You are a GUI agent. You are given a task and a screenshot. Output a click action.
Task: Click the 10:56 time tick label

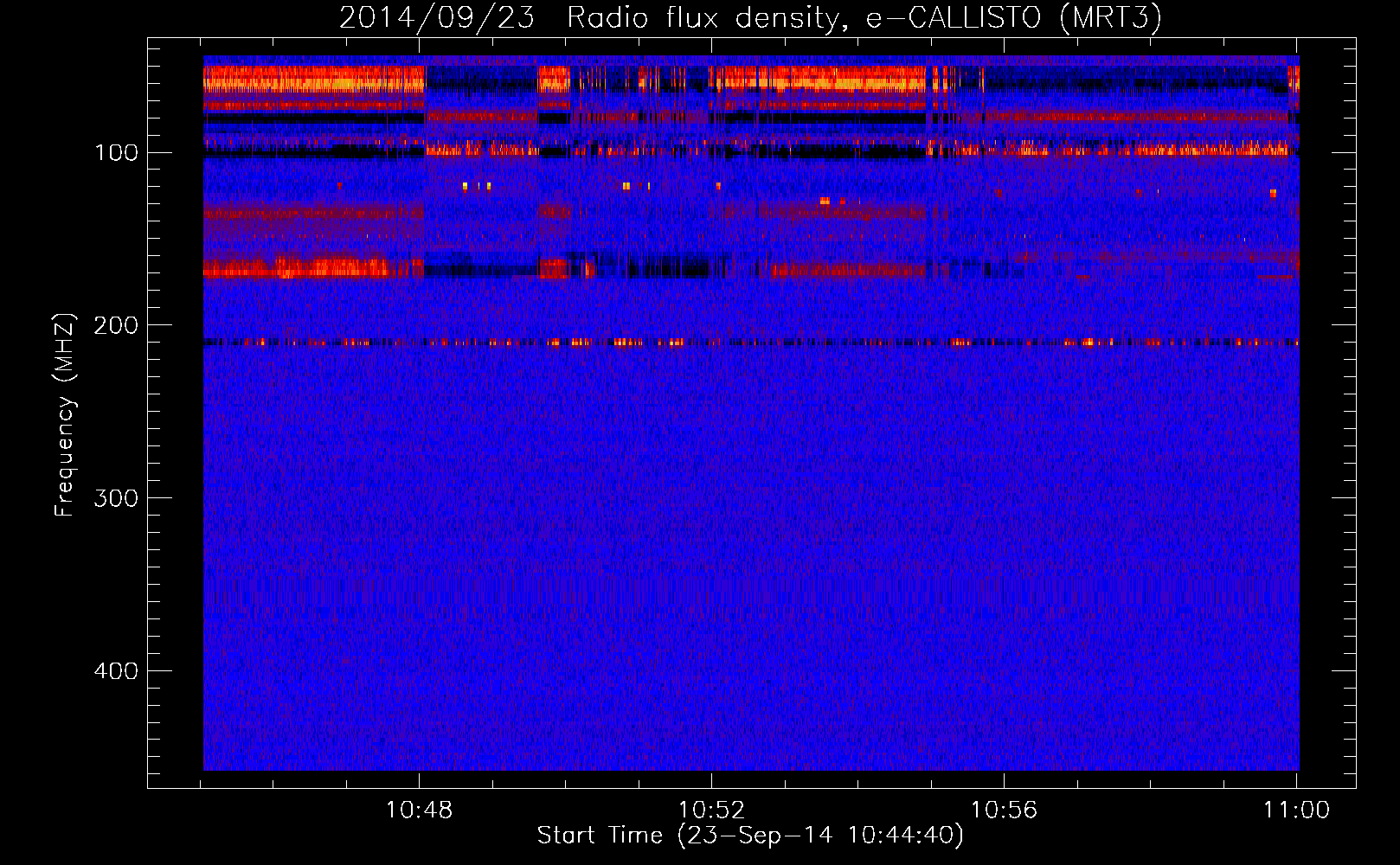1004,811
